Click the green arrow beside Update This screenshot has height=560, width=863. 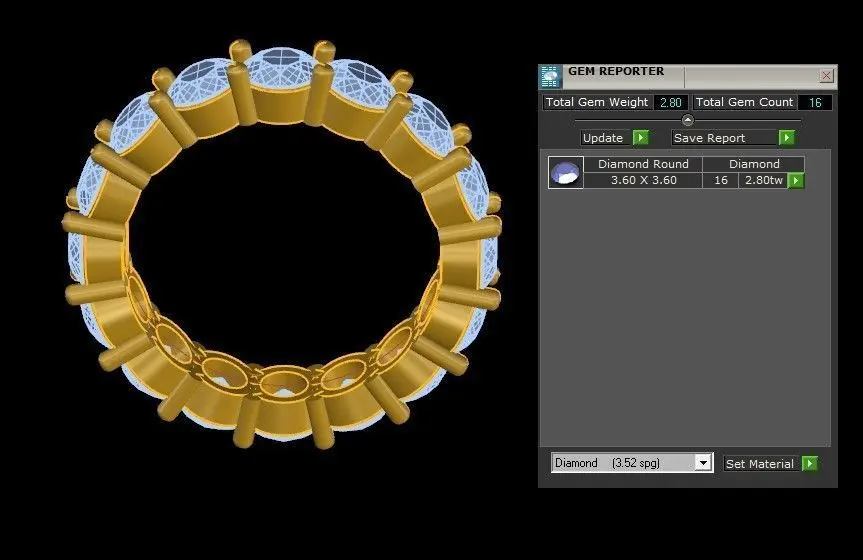641,138
